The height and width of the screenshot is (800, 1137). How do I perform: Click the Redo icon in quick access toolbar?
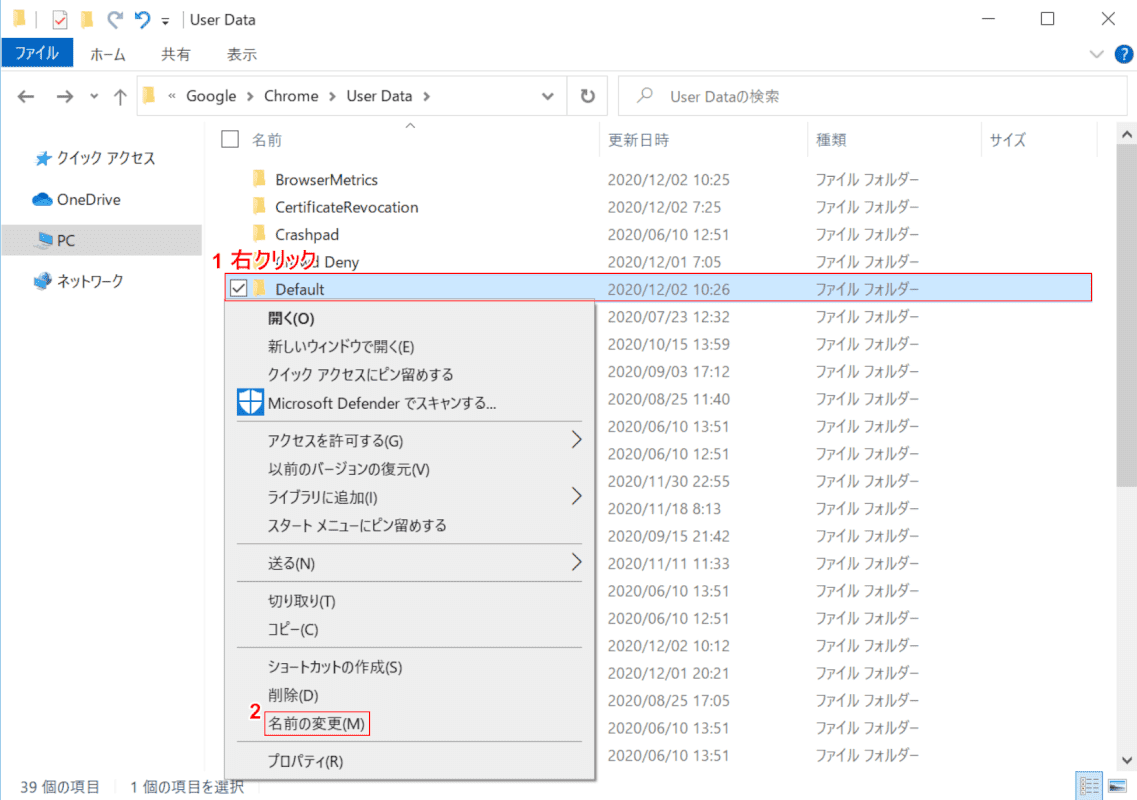[x=115, y=19]
